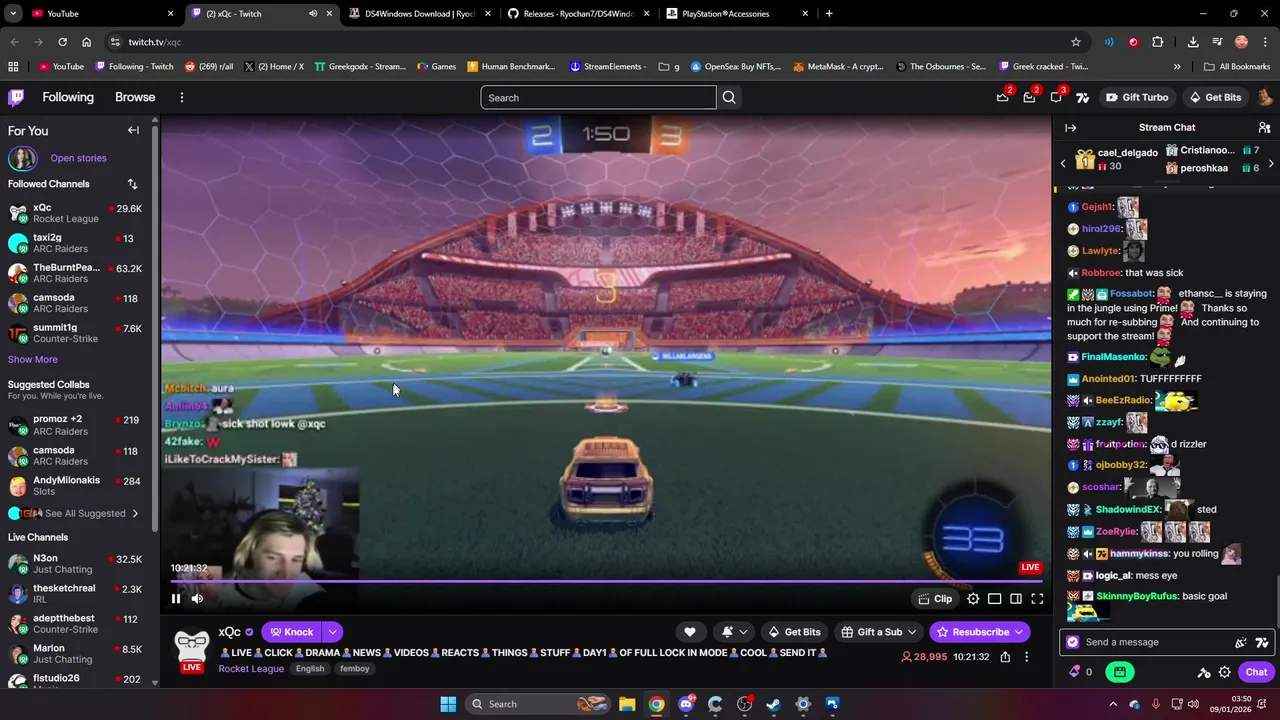This screenshot has width=1280, height=720.
Task: Click the Twitch search field
Action: coord(598,97)
